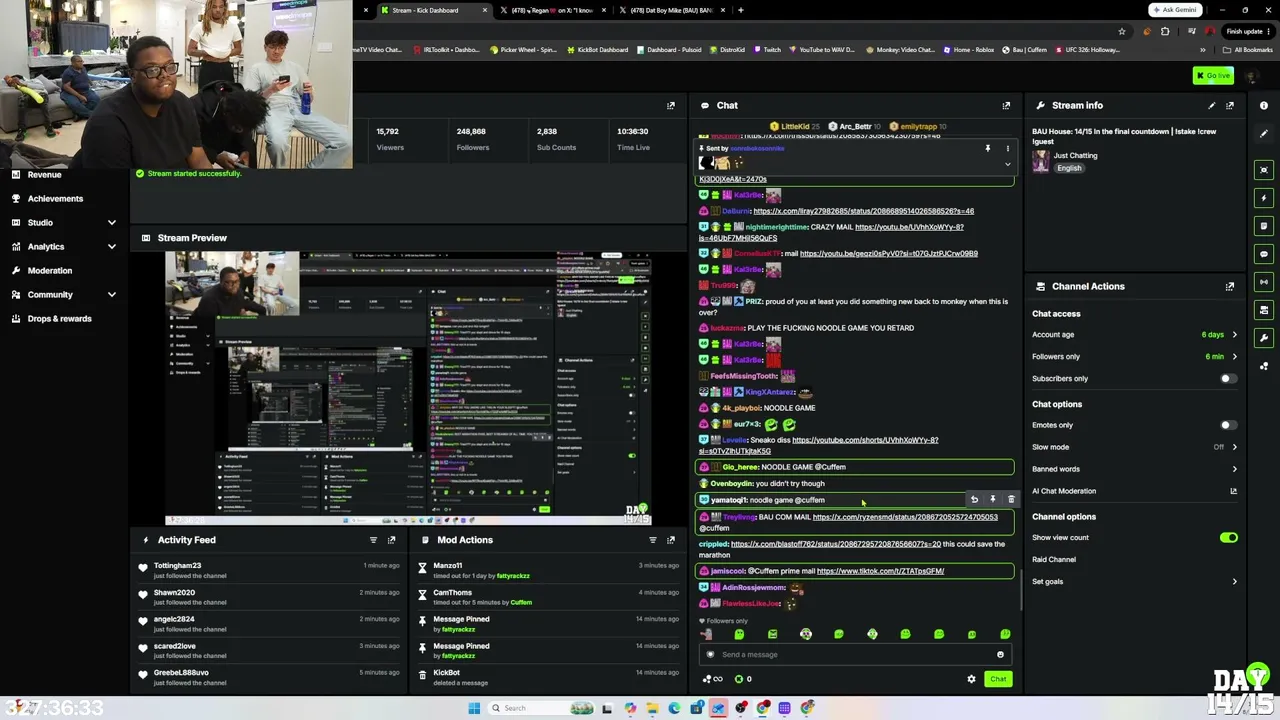Open Account age setting
1280x720 pixels.
tap(1135, 335)
